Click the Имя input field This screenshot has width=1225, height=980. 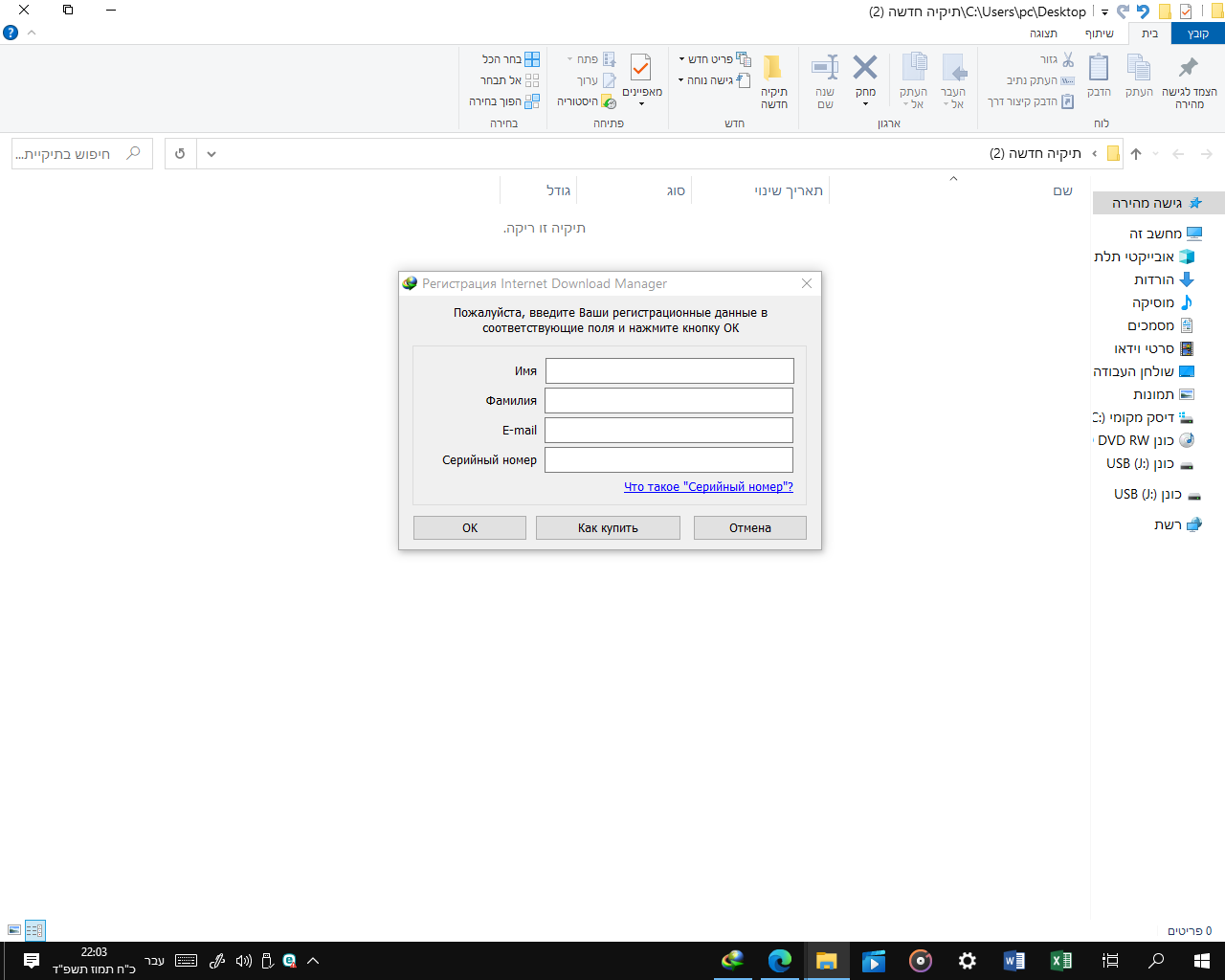point(669,370)
